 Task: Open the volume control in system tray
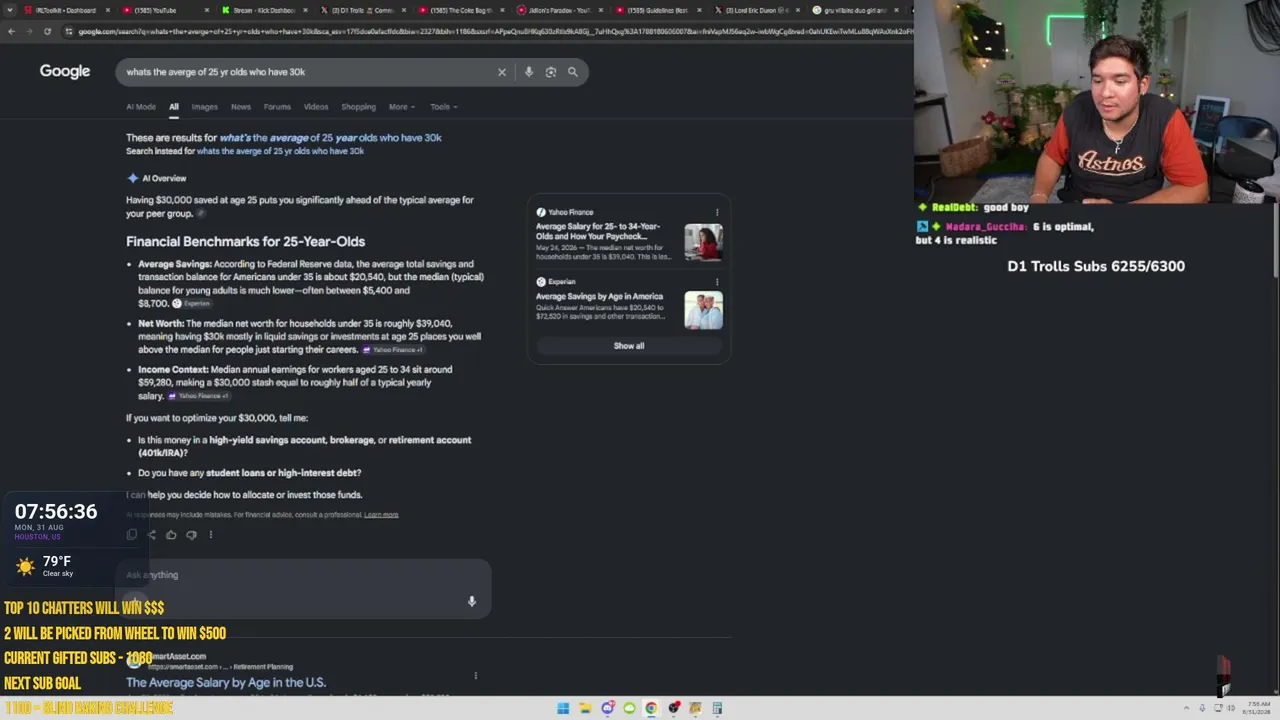(1230, 708)
